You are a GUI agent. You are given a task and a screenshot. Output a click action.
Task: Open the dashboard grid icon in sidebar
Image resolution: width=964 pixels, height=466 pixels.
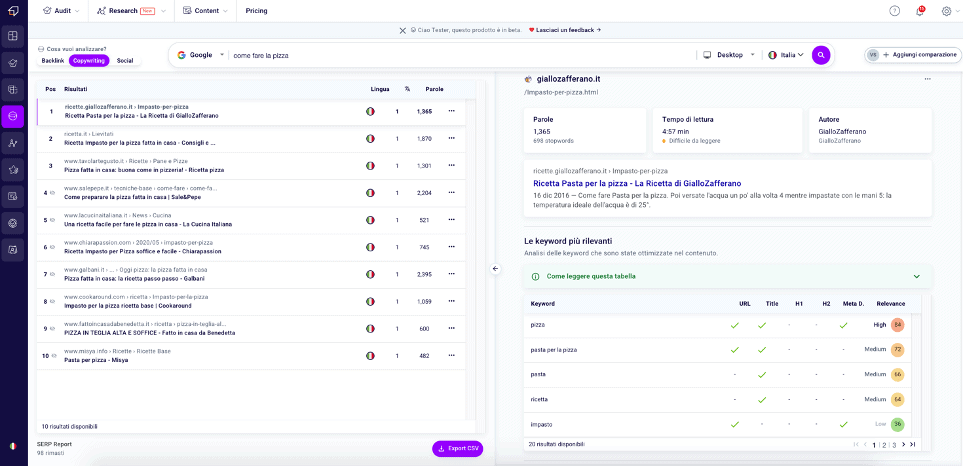tap(13, 36)
